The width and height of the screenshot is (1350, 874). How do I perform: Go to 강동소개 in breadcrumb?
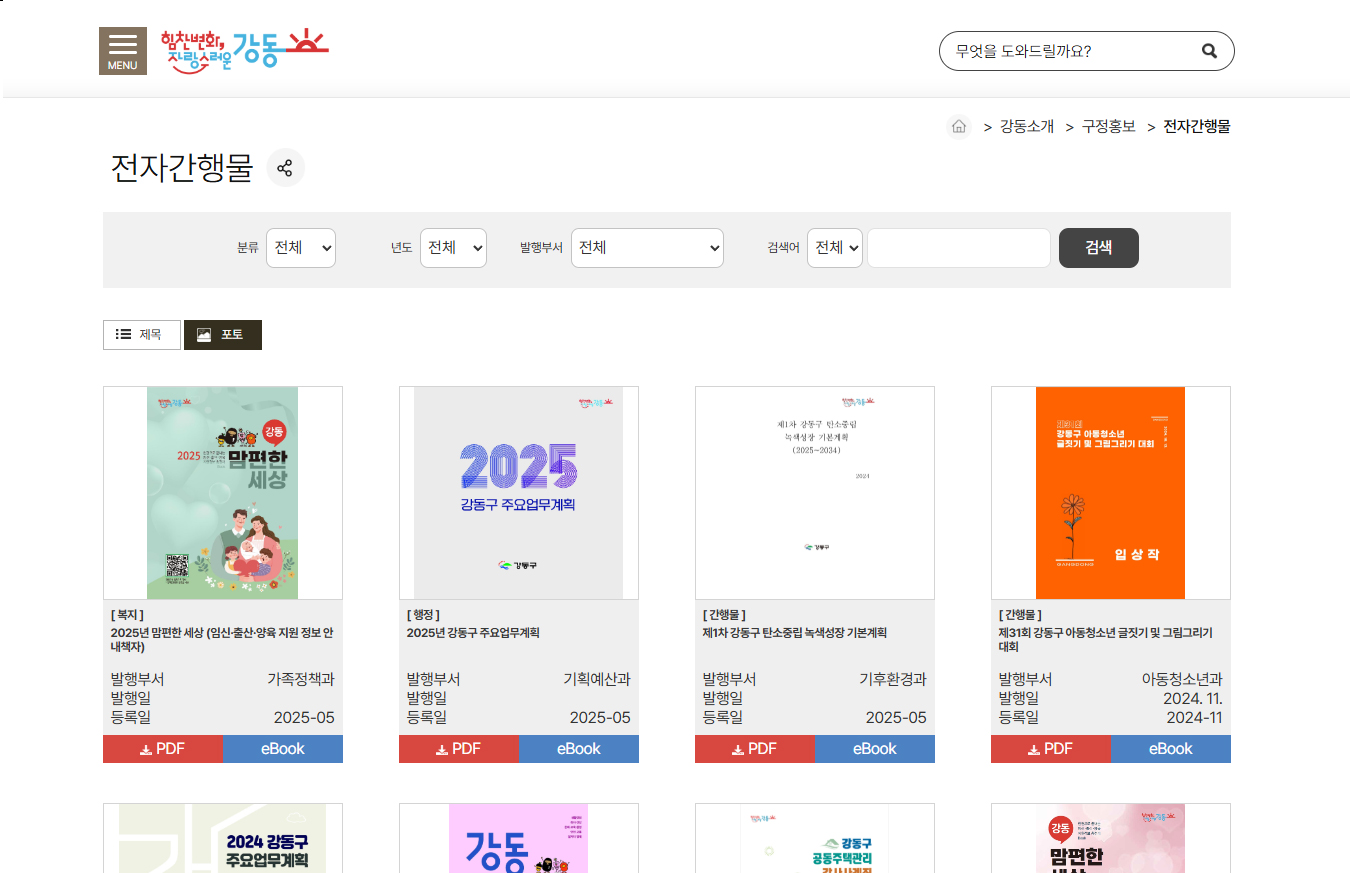point(1026,127)
